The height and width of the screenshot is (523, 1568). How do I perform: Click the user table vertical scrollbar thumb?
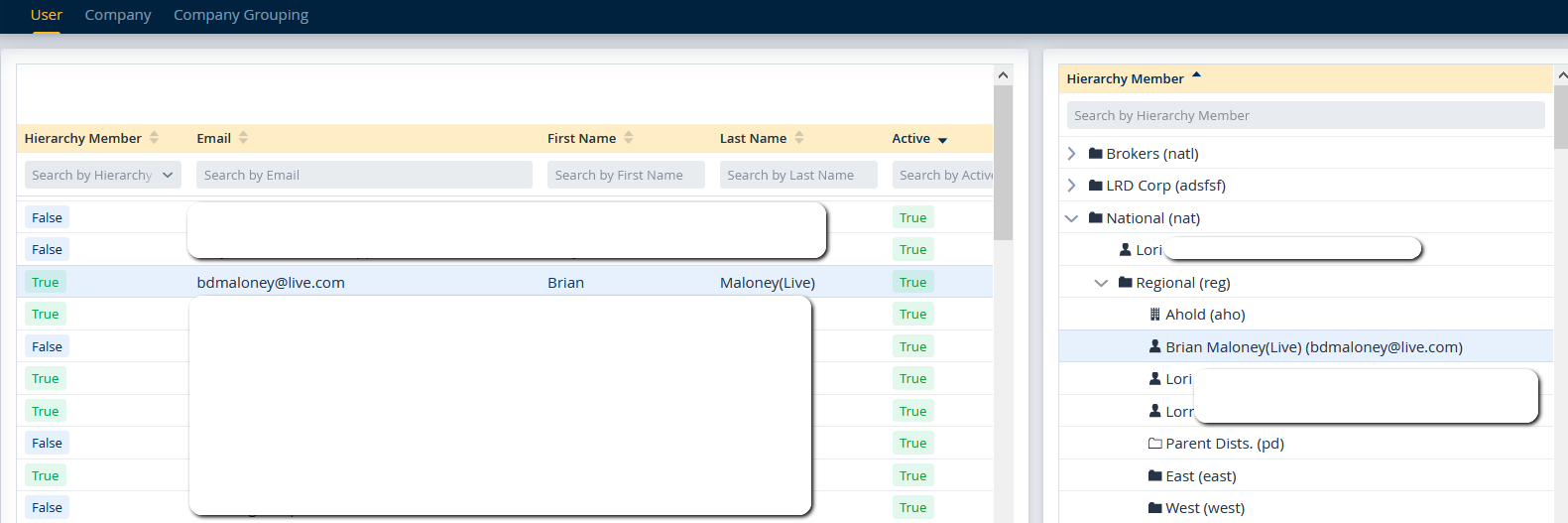(x=1003, y=162)
